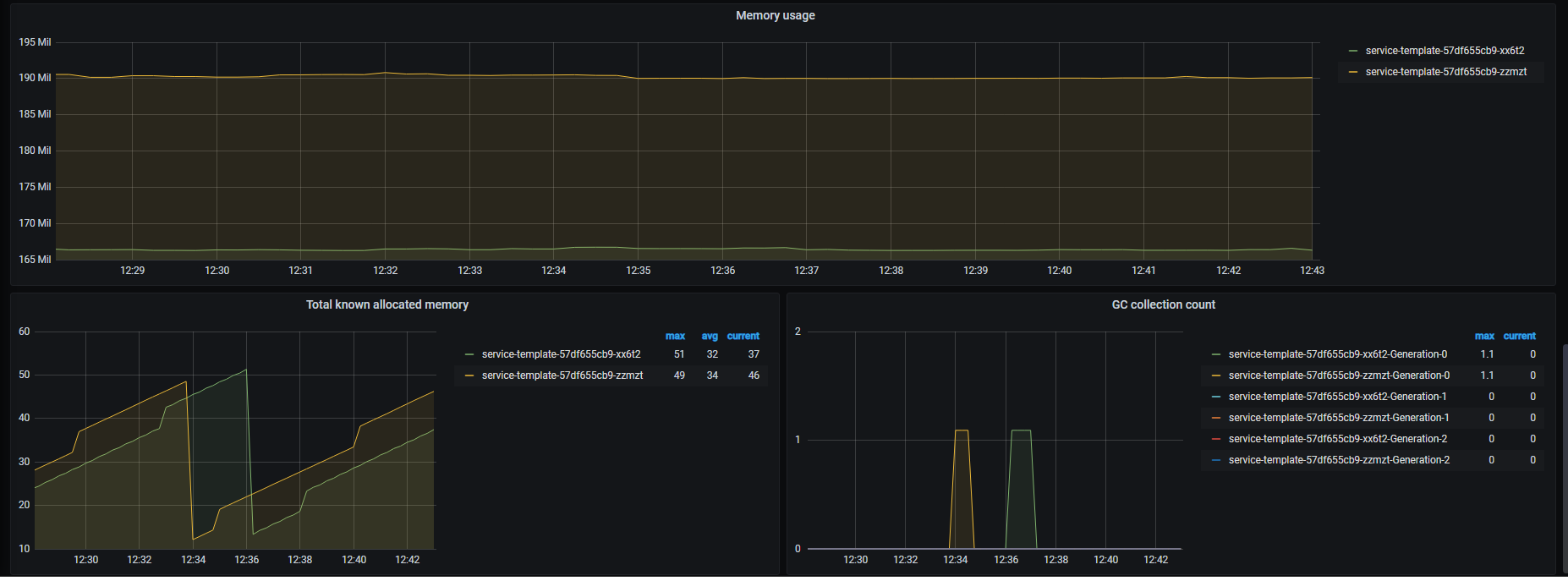This screenshot has width=1568, height=581.
Task: Click avg value 32 for xx6t2
Action: [712, 354]
